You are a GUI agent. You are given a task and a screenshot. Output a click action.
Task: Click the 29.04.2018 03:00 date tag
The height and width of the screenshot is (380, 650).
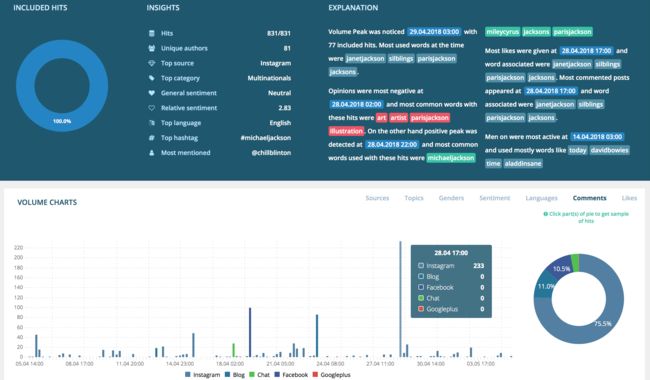(x=434, y=32)
